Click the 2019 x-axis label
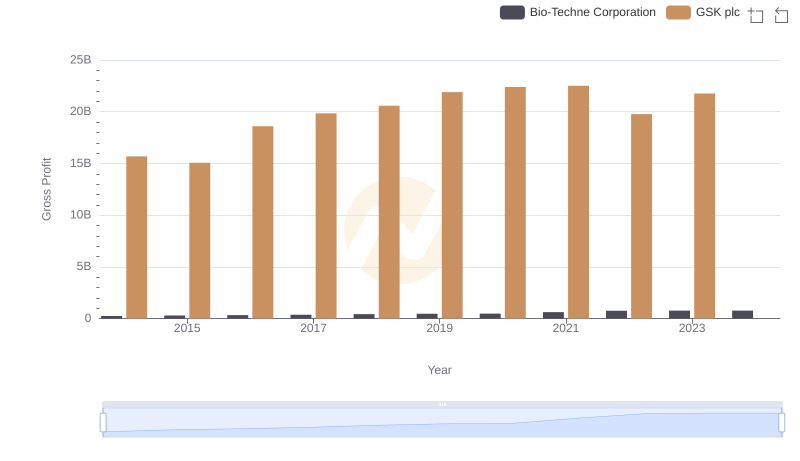This screenshot has height=461, width=800. click(x=439, y=328)
